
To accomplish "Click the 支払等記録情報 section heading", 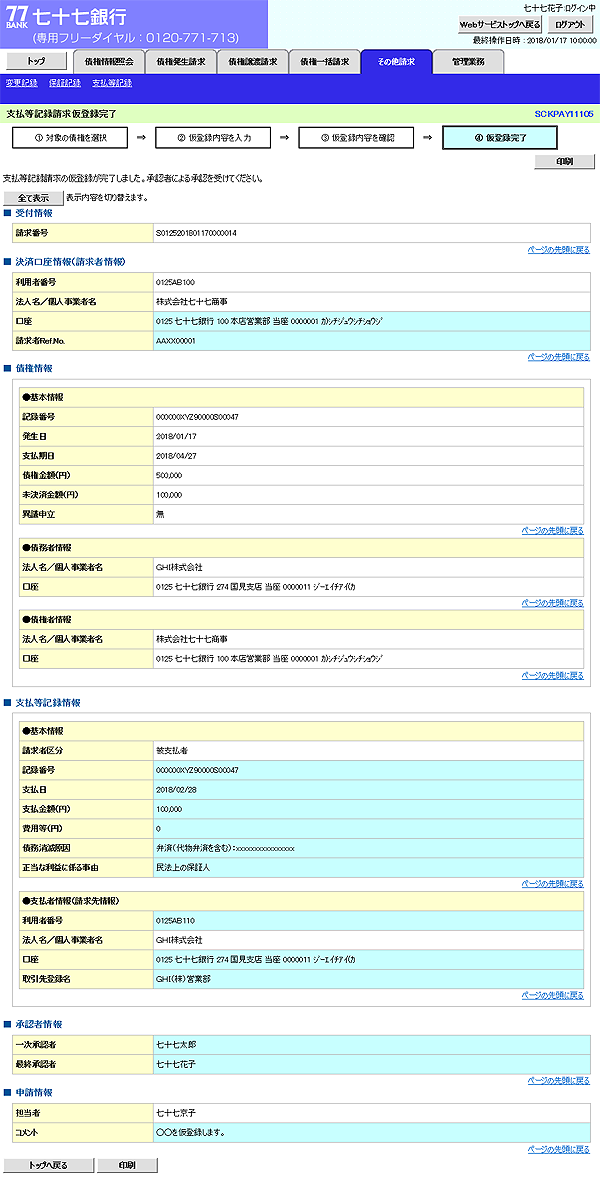I will point(47,703).
